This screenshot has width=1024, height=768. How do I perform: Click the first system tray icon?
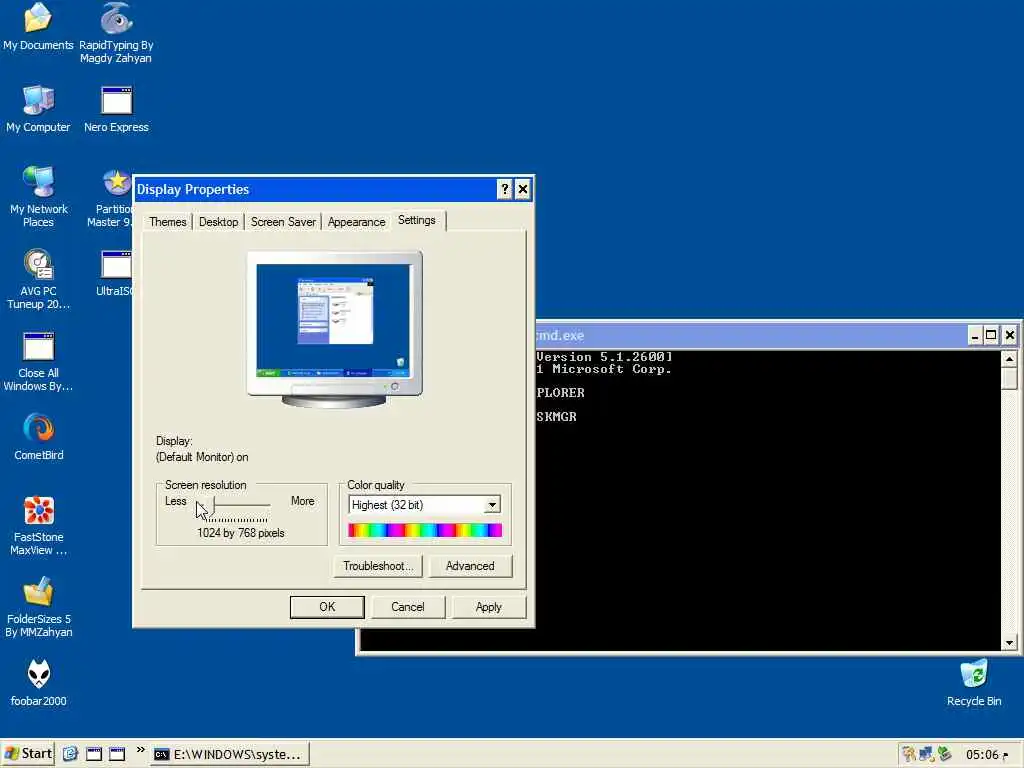coord(908,754)
